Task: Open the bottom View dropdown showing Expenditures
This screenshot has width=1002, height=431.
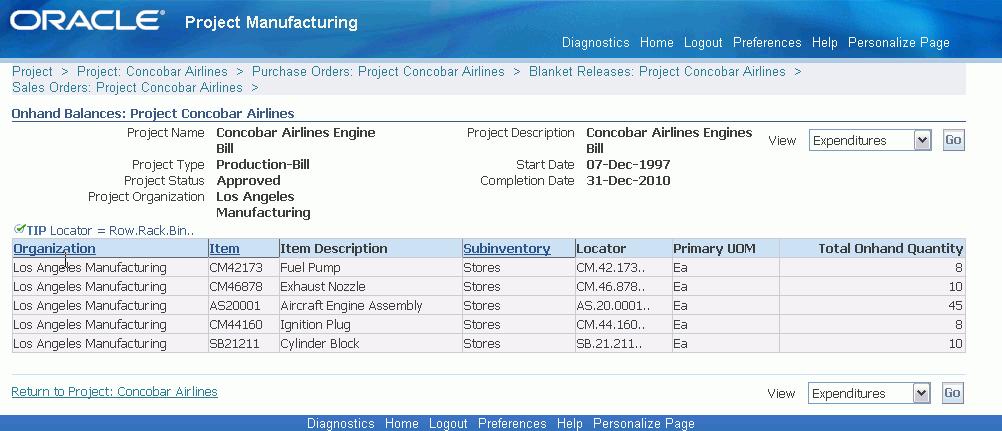Action: (869, 393)
